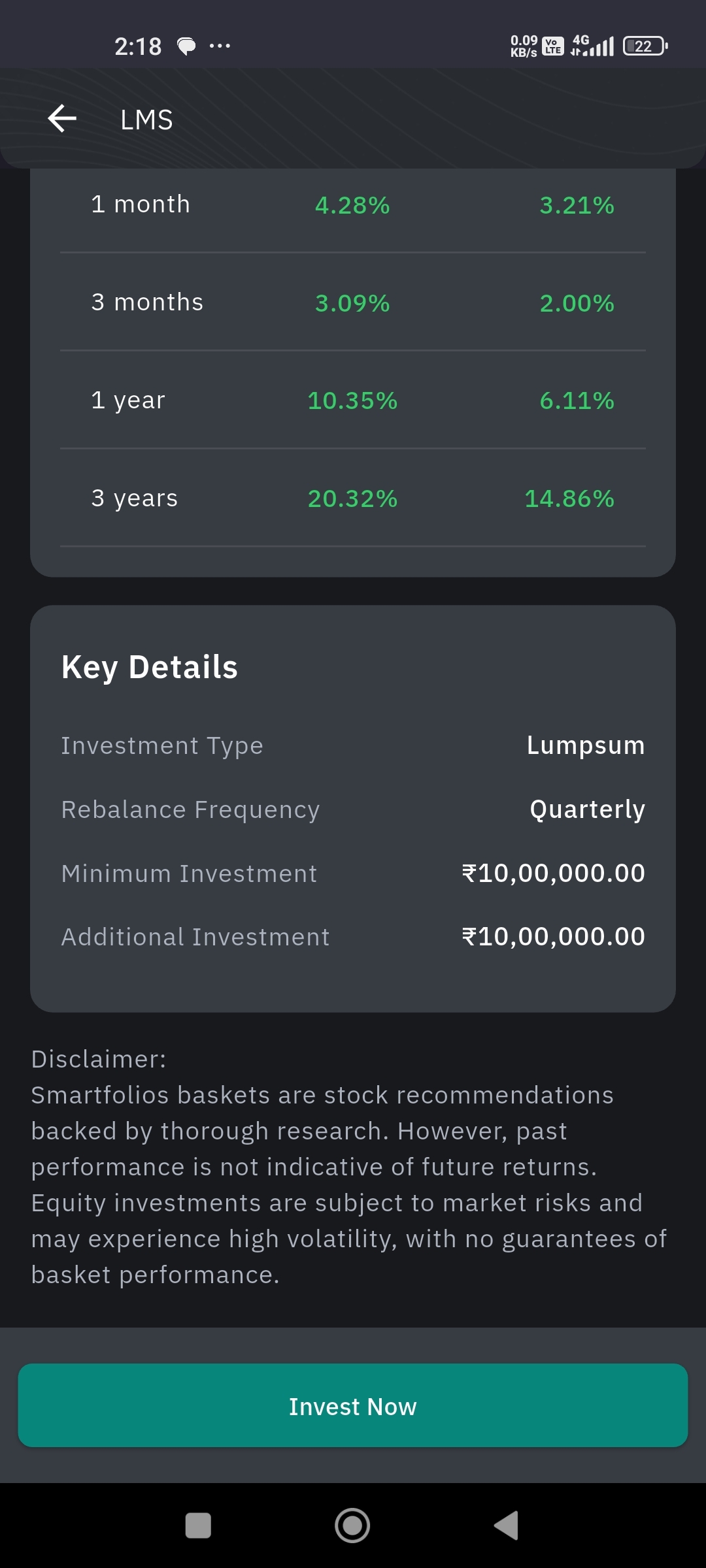Select the 3 months returns row

[352, 302]
